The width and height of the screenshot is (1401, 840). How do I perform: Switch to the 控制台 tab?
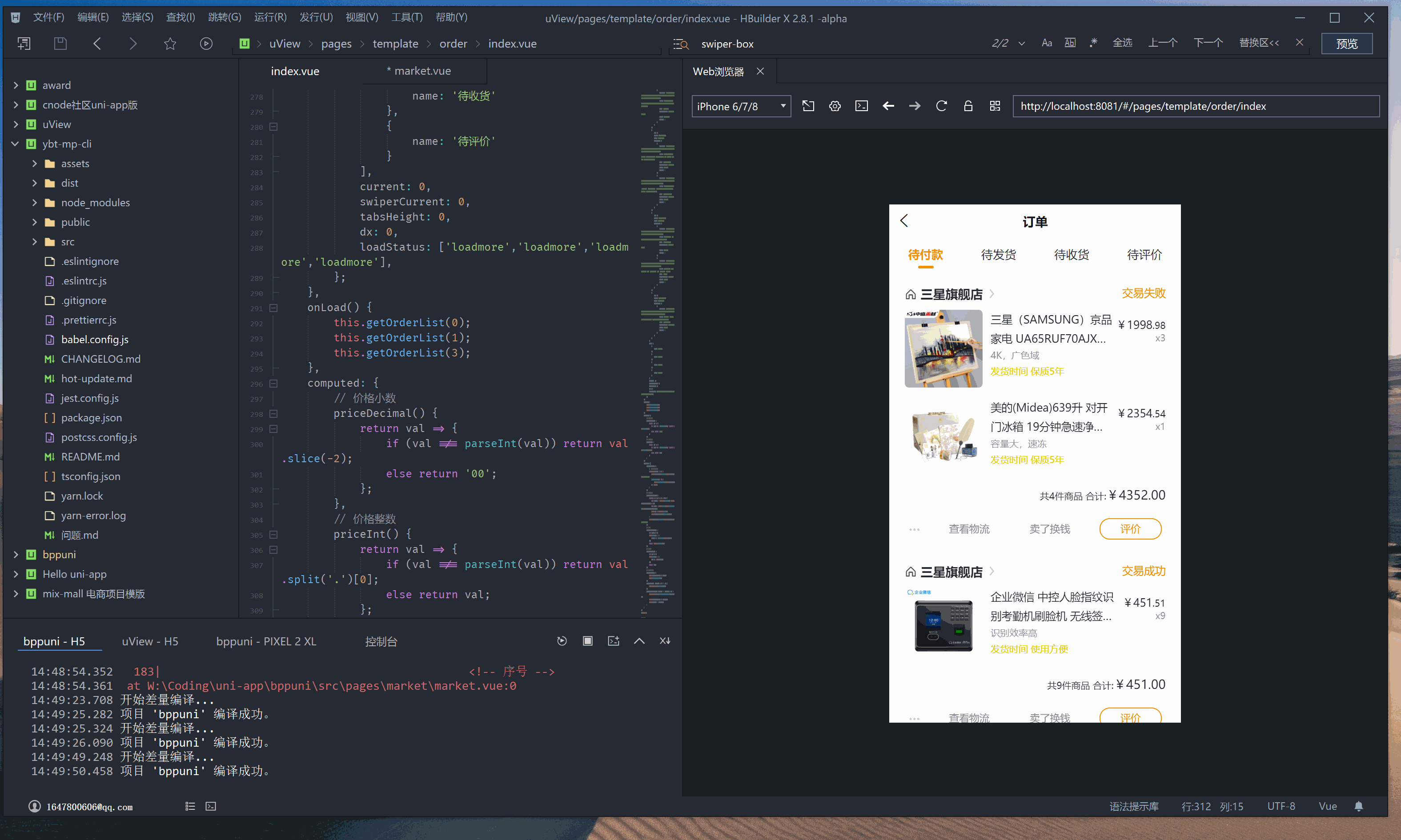click(381, 641)
